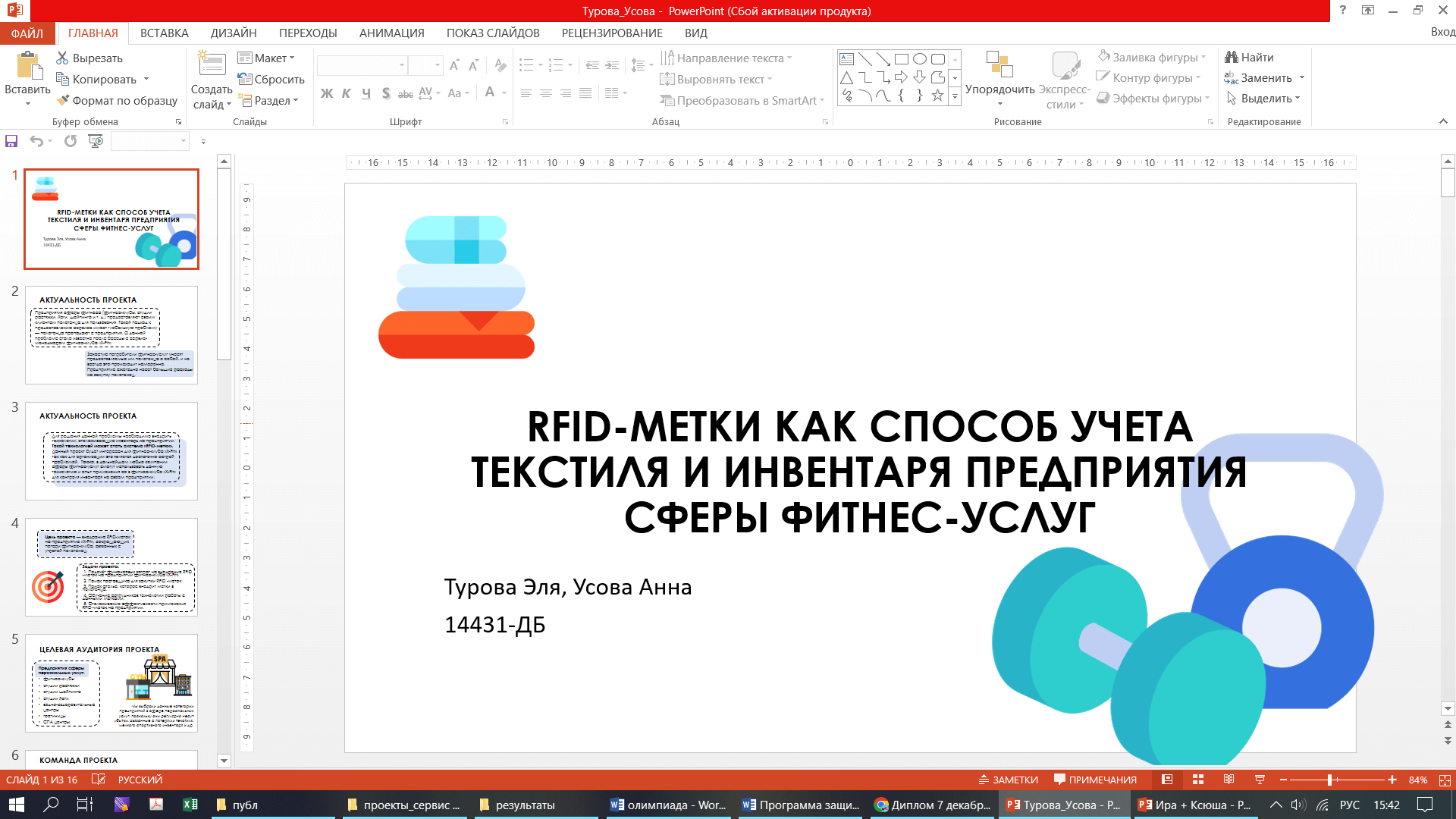Switch to Slide Sorter view icon
1456x819 pixels.
1198,780
